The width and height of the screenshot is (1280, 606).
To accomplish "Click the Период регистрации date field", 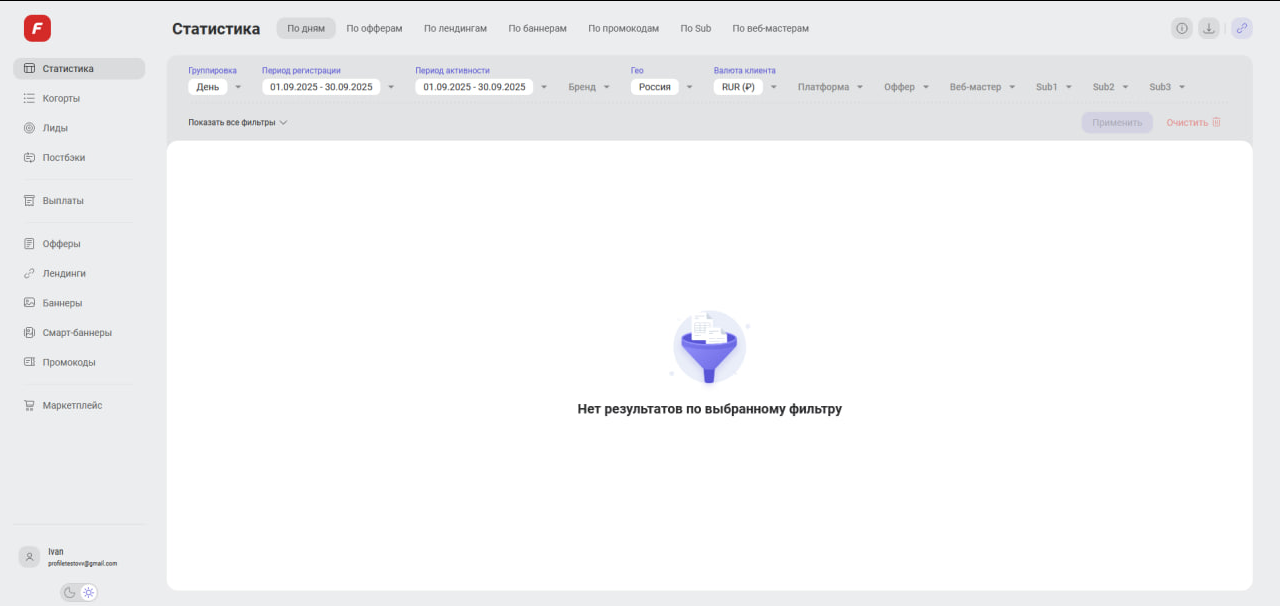I will [321, 87].
